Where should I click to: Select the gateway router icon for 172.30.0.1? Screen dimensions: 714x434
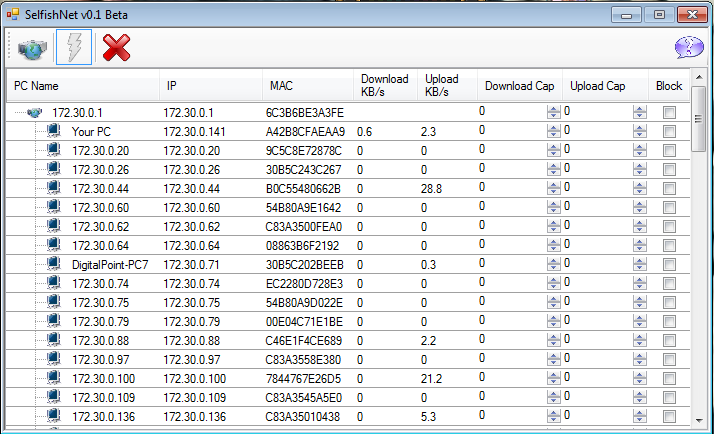(35, 112)
